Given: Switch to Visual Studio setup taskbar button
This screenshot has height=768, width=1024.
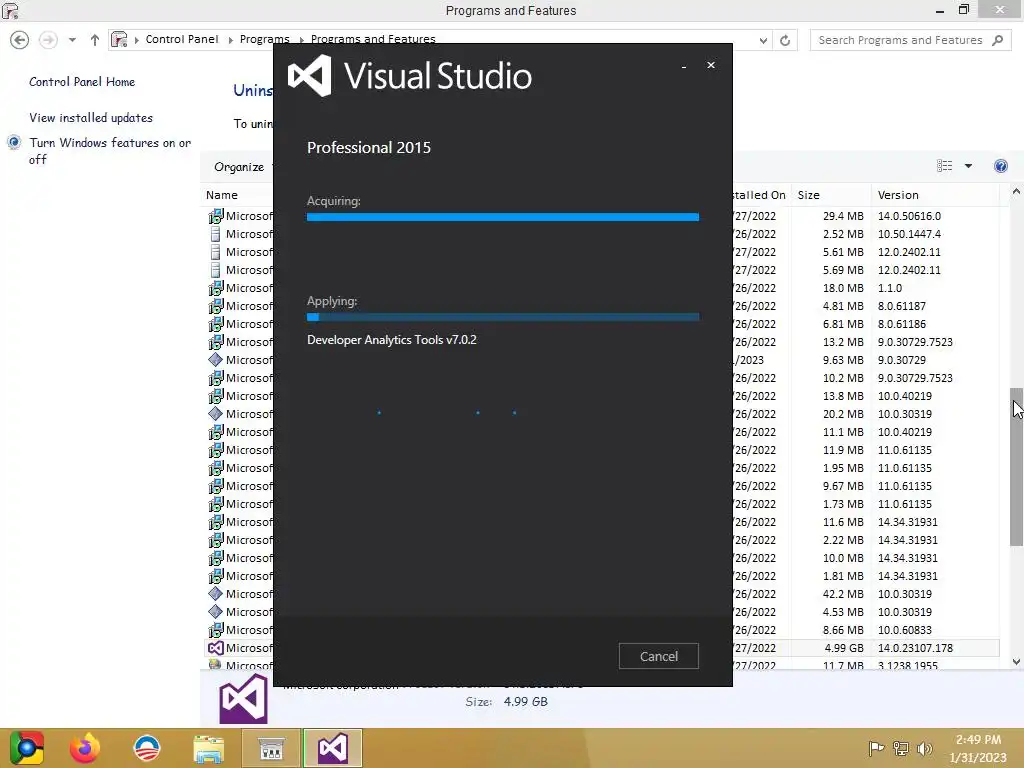Looking at the screenshot, I should coord(332,748).
